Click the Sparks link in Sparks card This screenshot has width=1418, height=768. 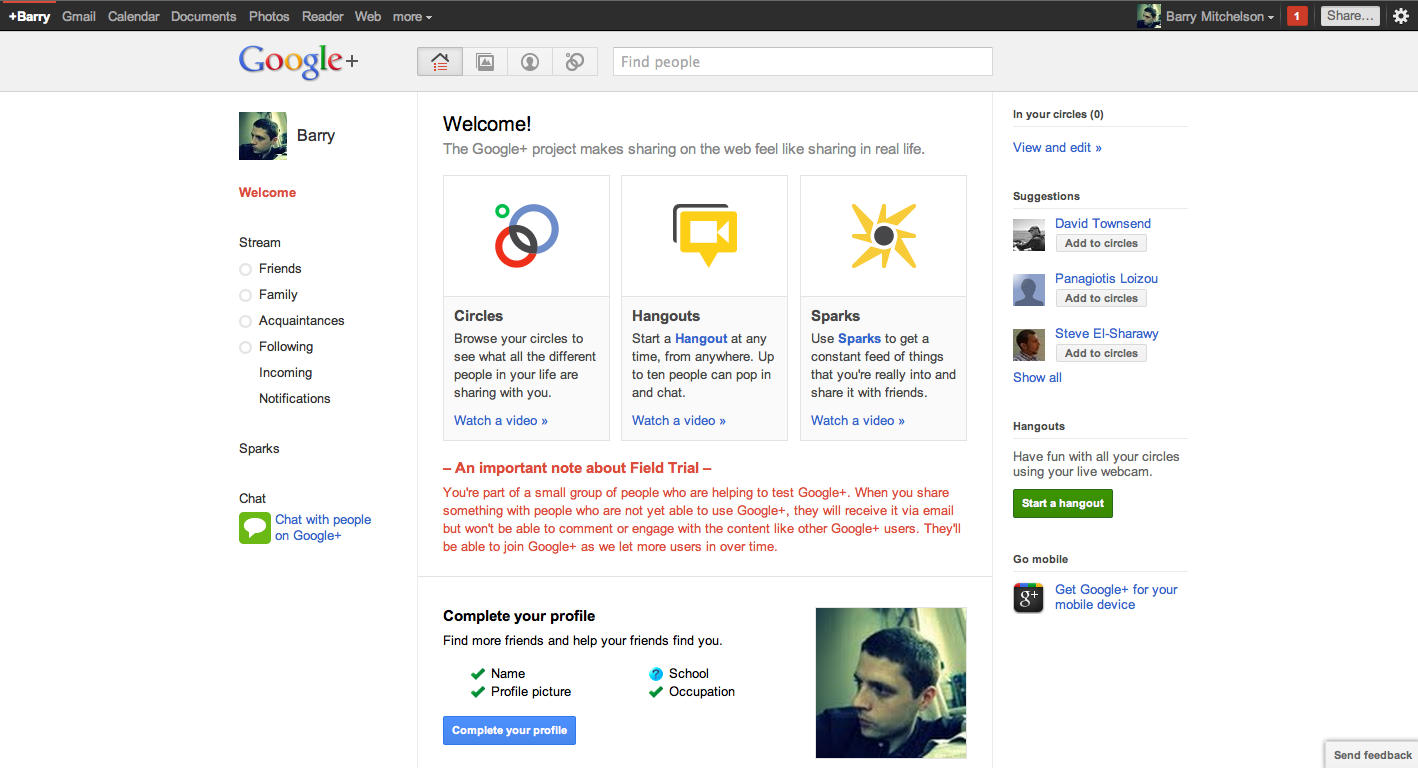(x=859, y=338)
